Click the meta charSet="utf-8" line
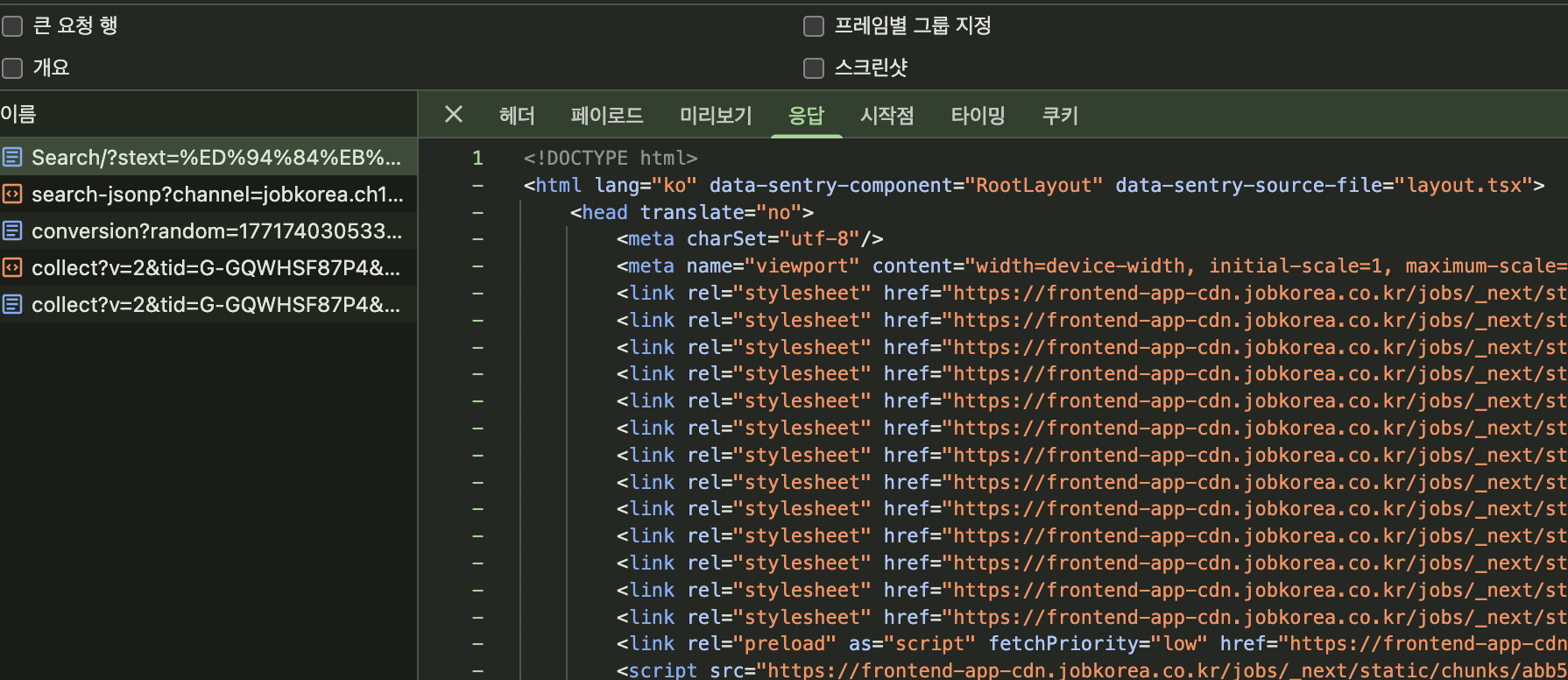Screen dimensions: 1568x680 click(x=750, y=239)
